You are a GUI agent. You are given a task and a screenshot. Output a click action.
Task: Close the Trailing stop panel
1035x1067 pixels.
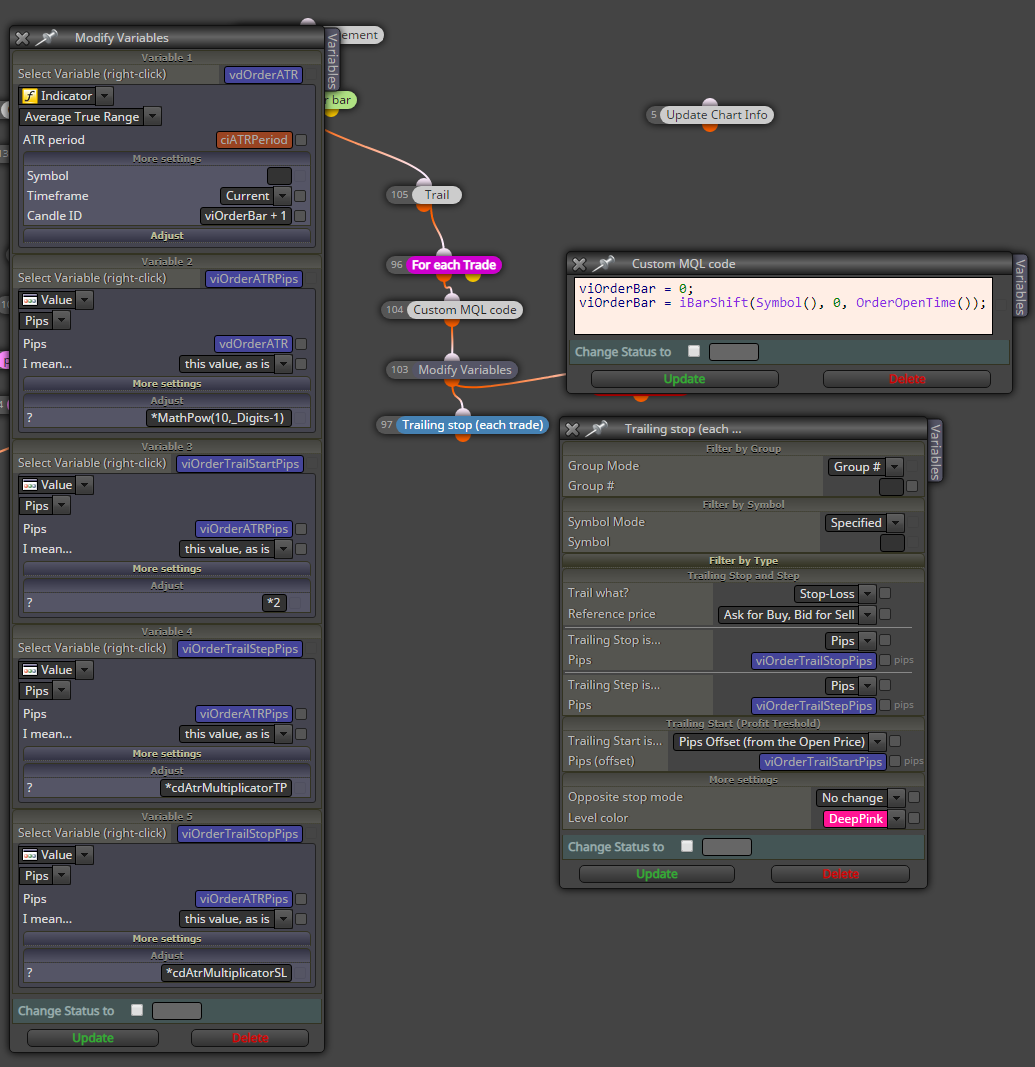[x=572, y=429]
